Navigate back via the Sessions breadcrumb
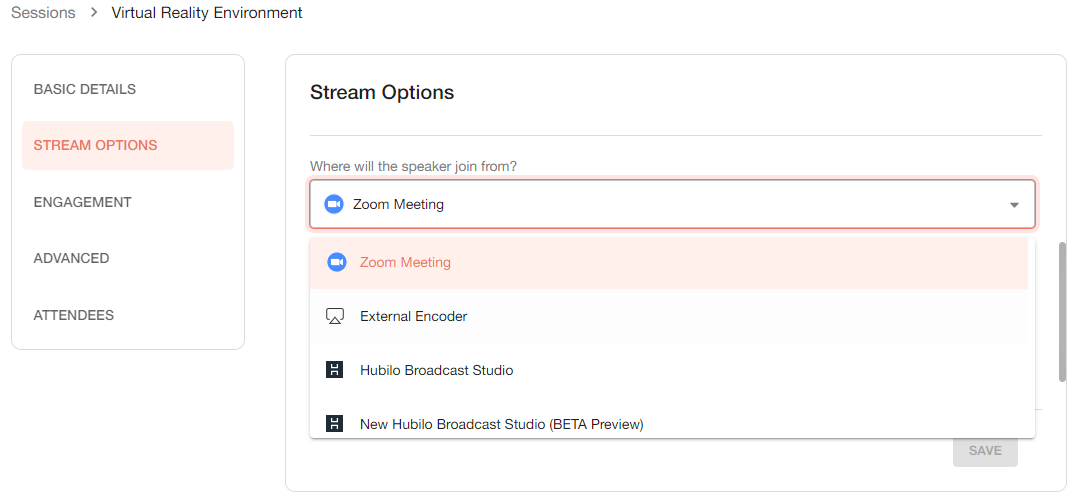The image size is (1080, 503). point(43,13)
